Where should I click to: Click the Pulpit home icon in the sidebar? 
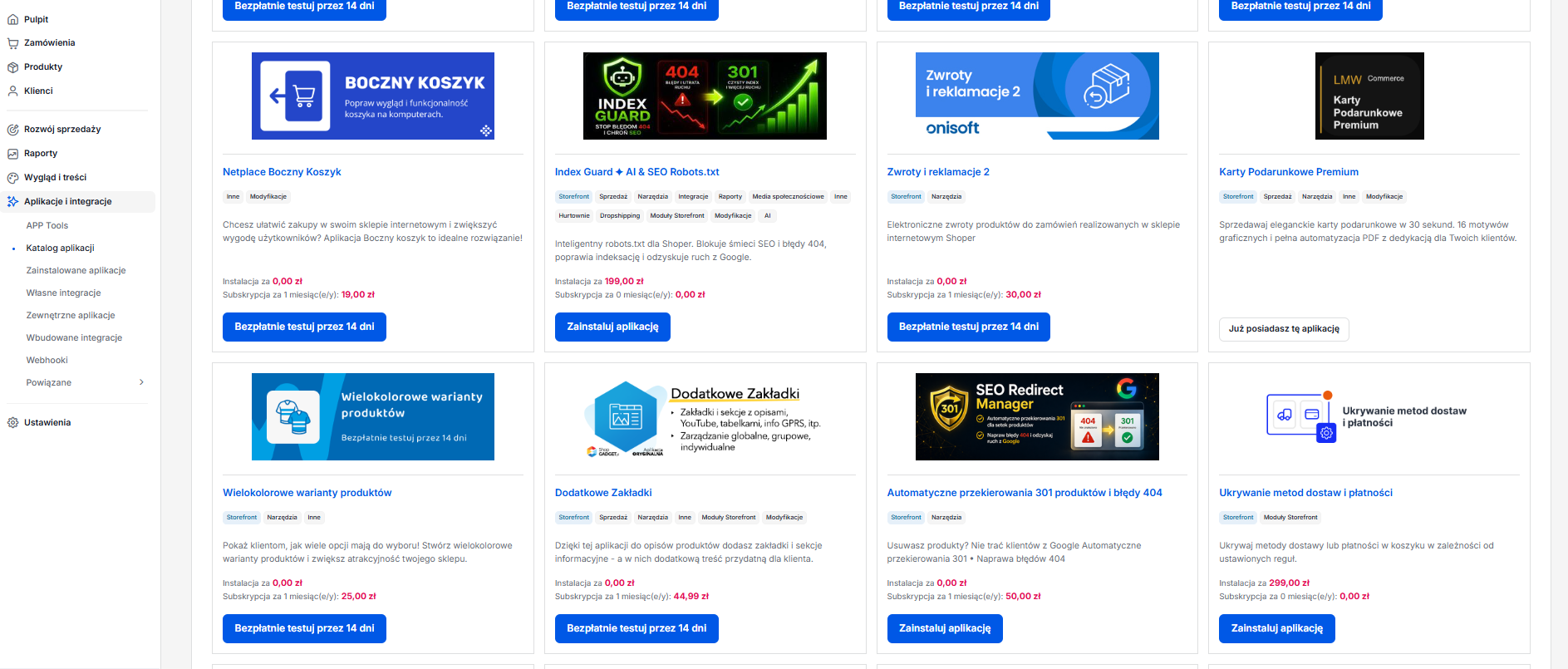click(12, 19)
